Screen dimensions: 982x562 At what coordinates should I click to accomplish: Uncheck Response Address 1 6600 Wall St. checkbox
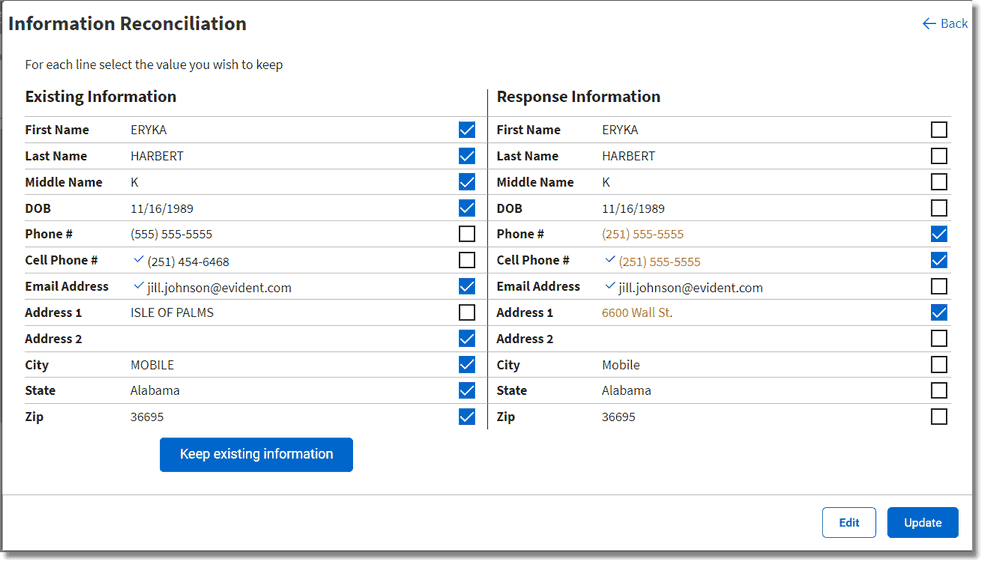(939, 312)
